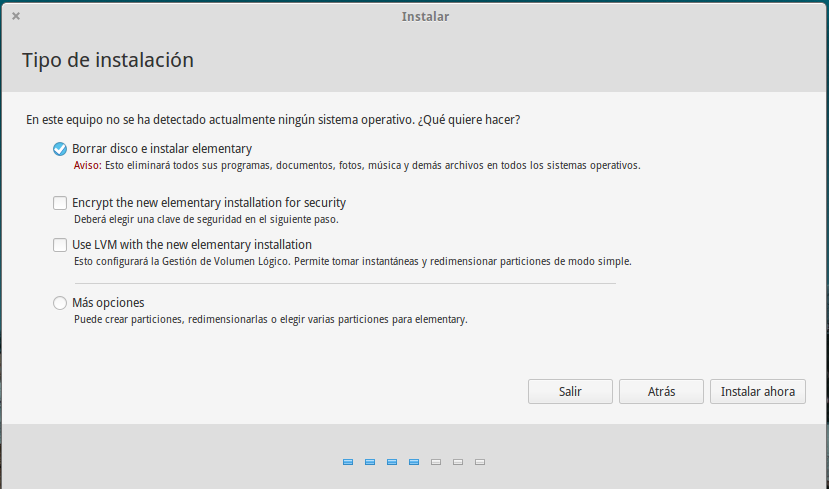Click the second filled progress step indicator
The width and height of the screenshot is (829, 489).
[370, 462]
